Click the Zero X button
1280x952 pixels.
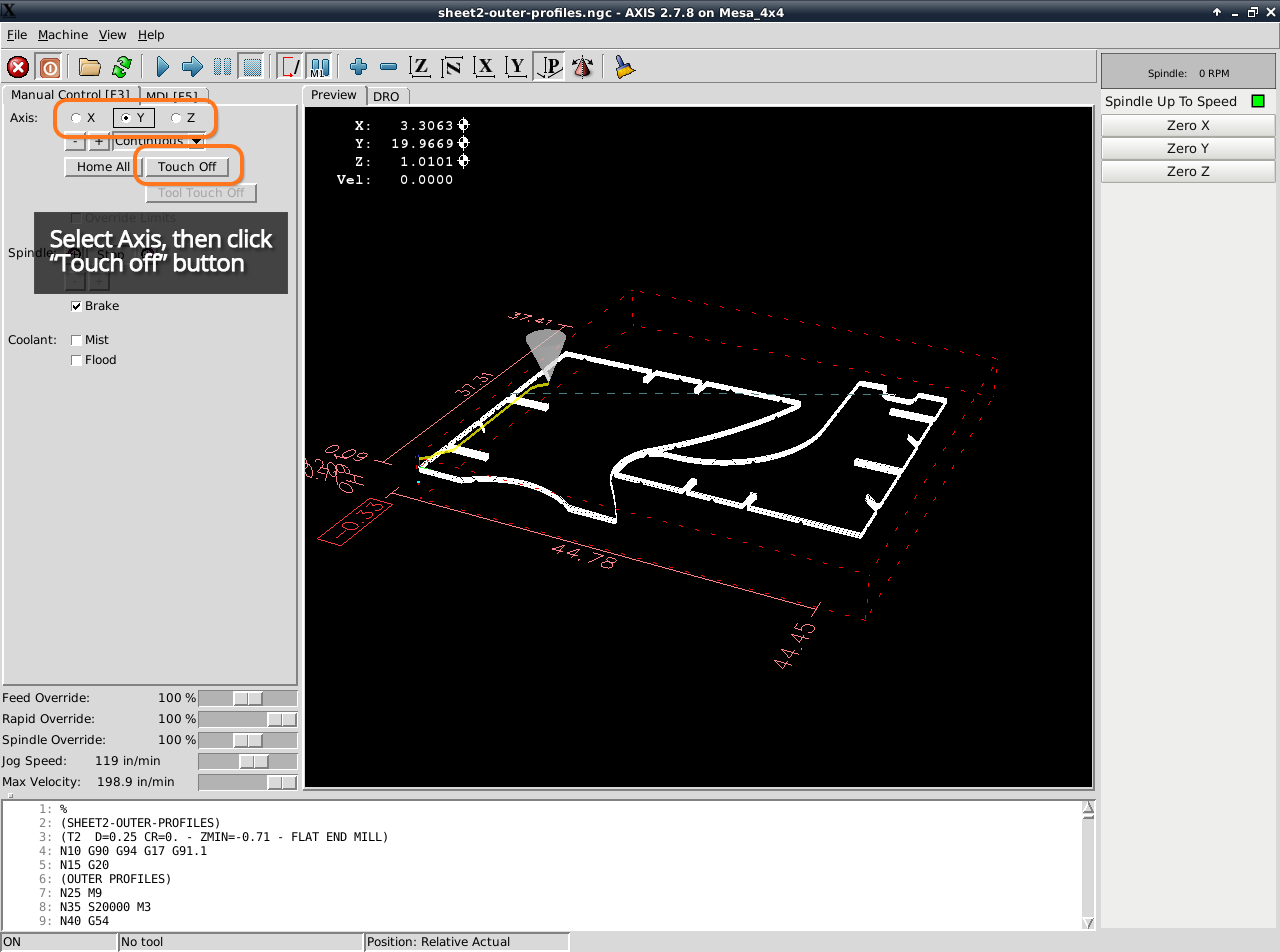[x=1188, y=126]
